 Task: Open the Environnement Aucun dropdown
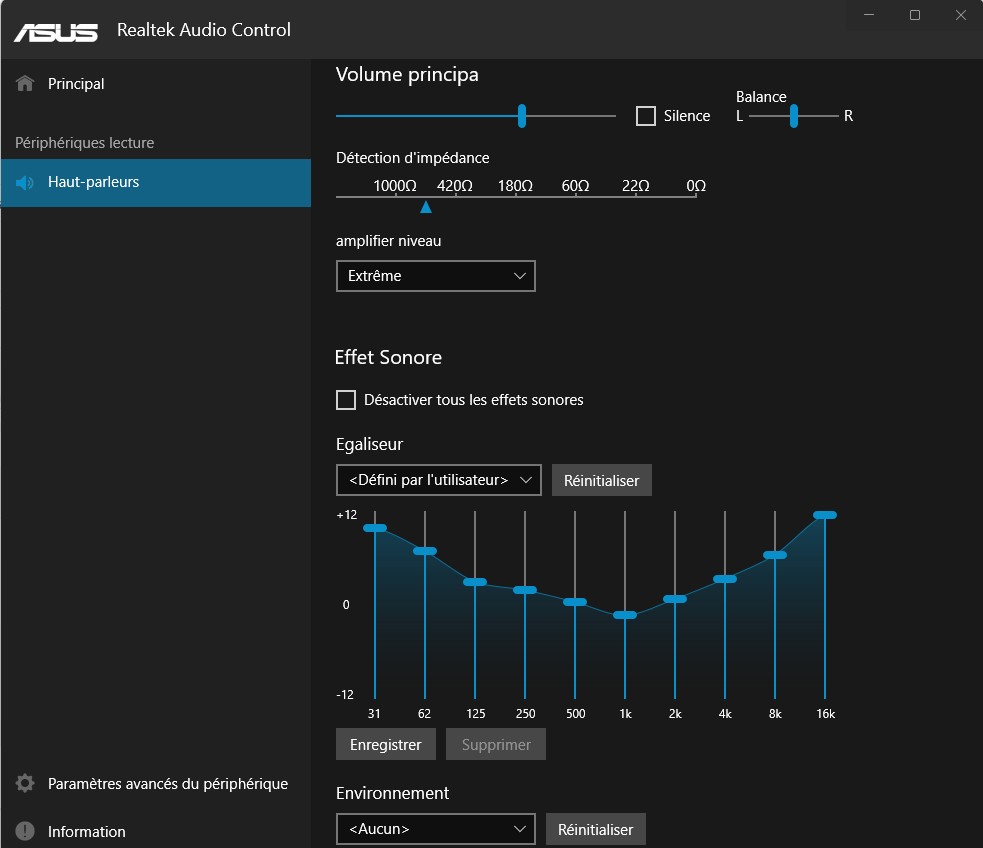point(436,829)
